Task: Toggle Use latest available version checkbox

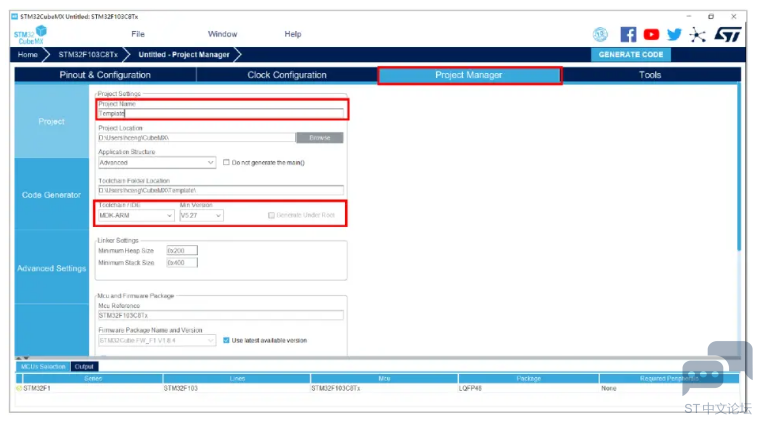Action: click(226, 341)
